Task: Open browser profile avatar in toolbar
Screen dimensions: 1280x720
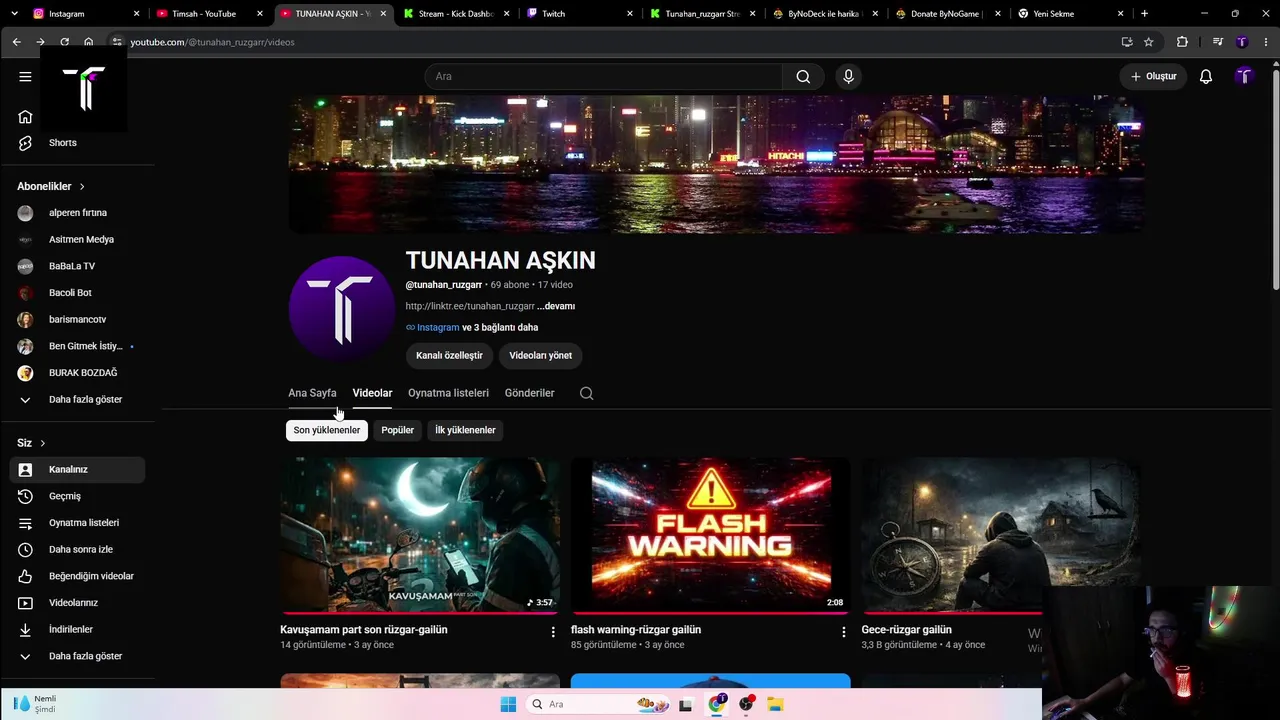Action: tap(1242, 42)
